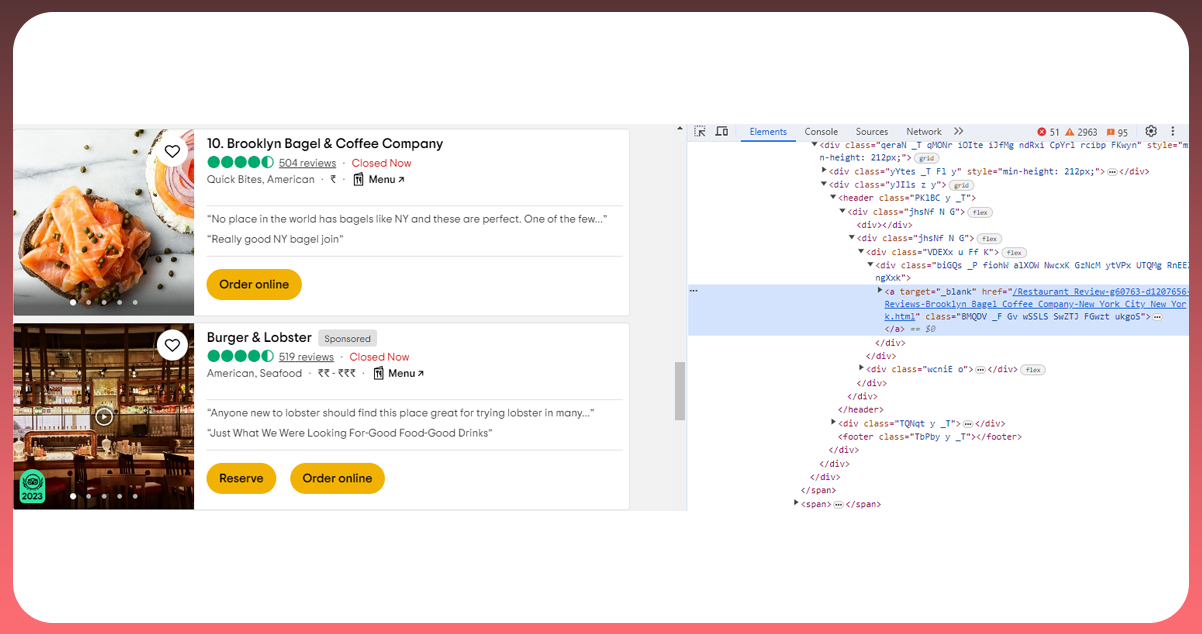Save Brooklyn Bagel with the heart icon
Screen dimensions: 1202x634
[x=172, y=151]
